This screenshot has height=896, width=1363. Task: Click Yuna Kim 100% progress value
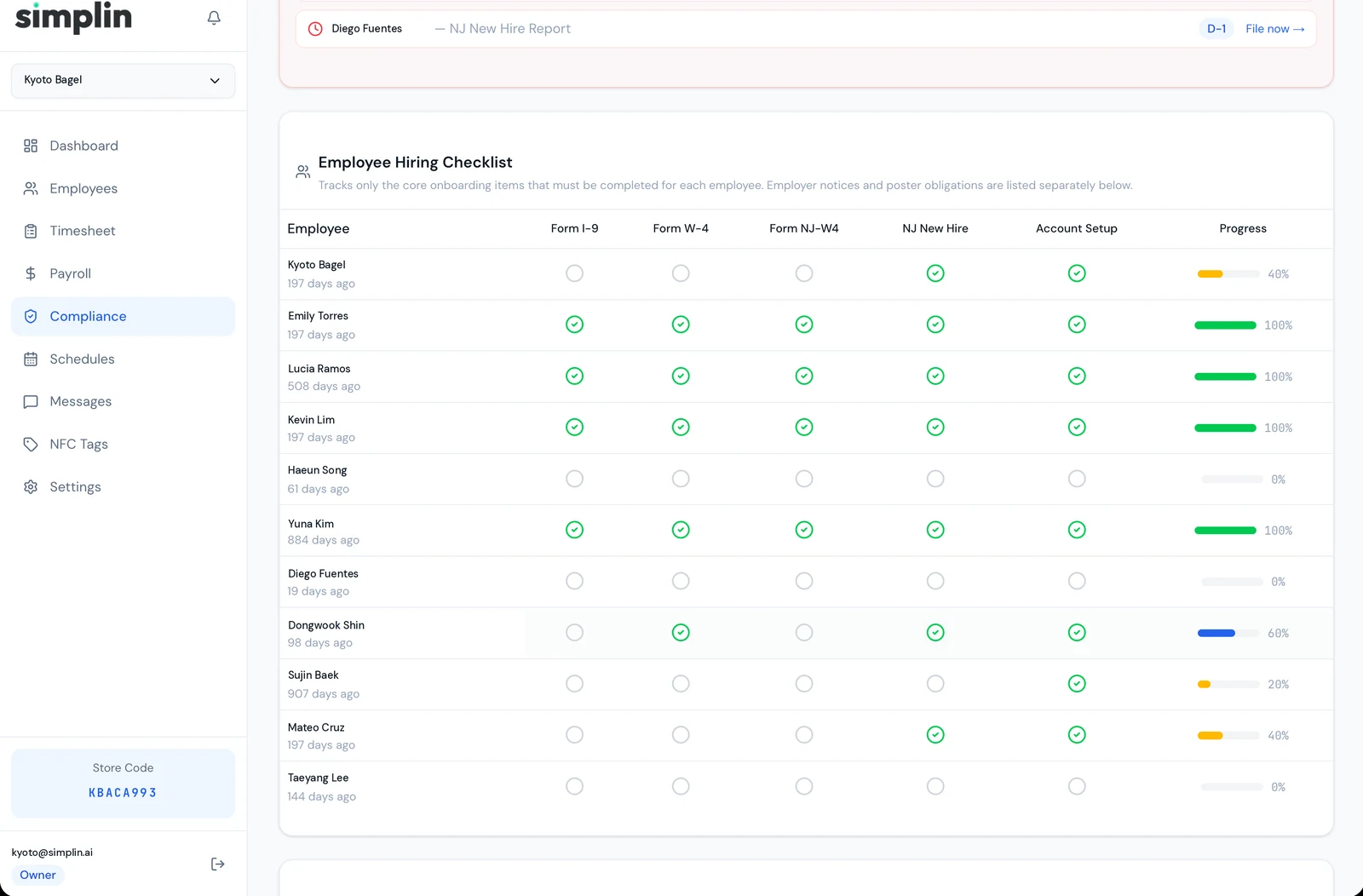pyautogui.click(x=1278, y=531)
